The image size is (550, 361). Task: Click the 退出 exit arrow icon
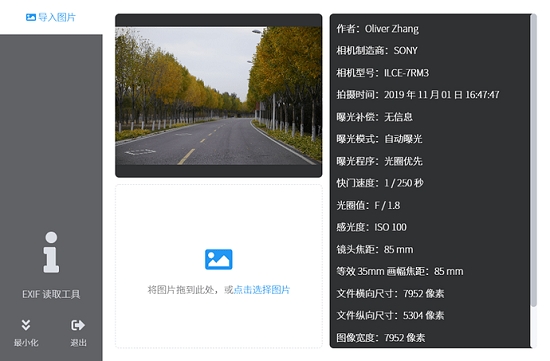point(78,325)
